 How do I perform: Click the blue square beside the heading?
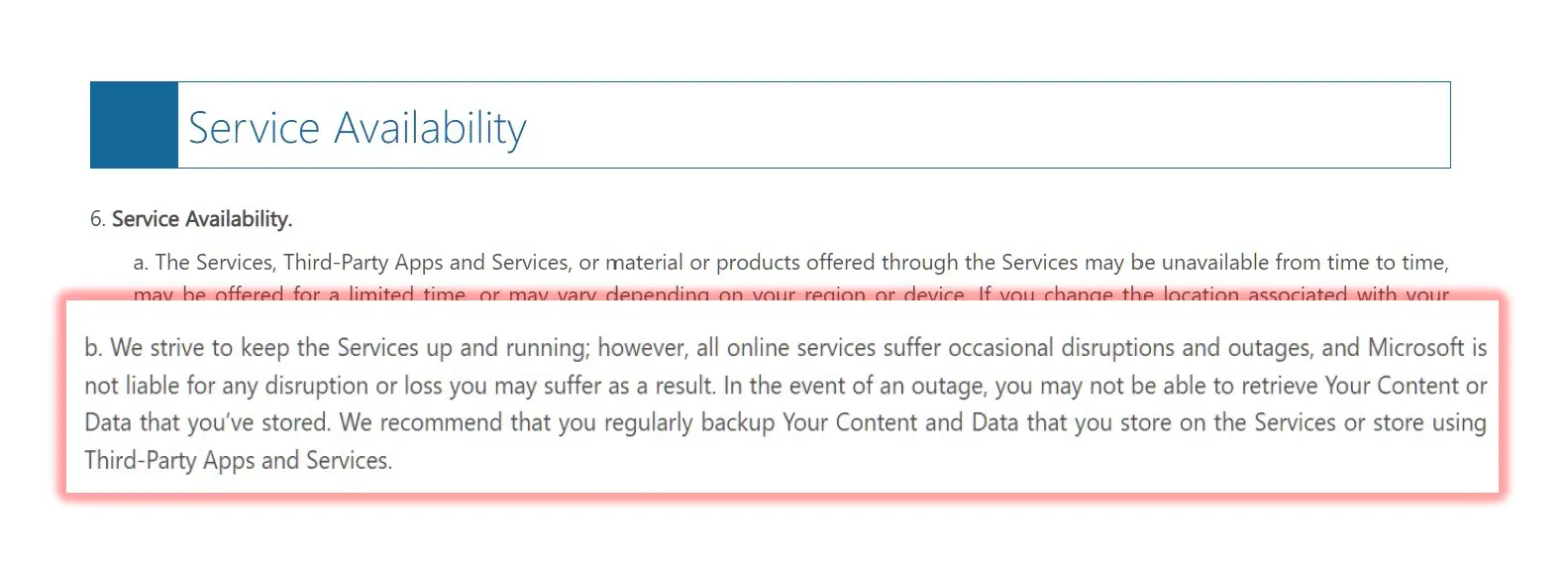pos(134,125)
